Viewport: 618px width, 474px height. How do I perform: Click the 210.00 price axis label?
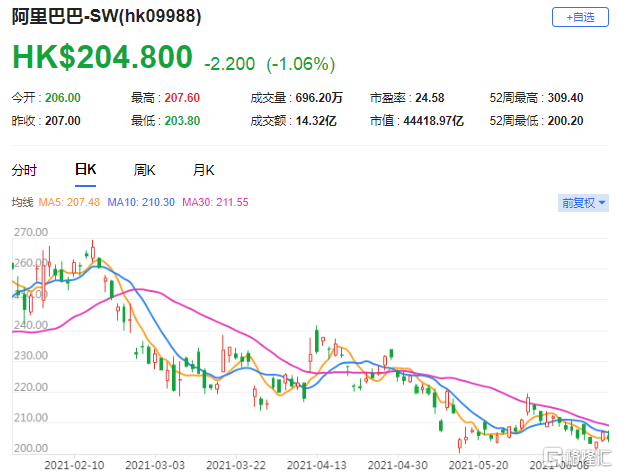tap(31, 418)
